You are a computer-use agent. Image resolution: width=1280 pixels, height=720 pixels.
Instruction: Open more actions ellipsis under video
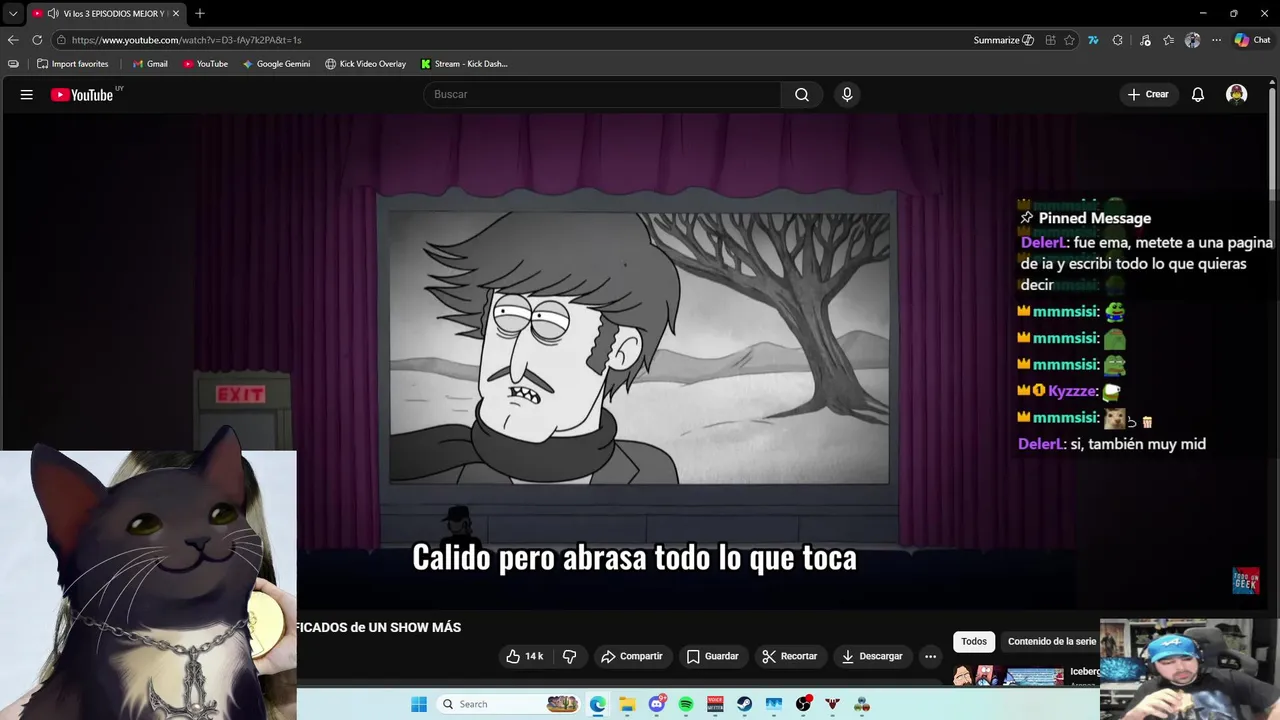point(930,656)
